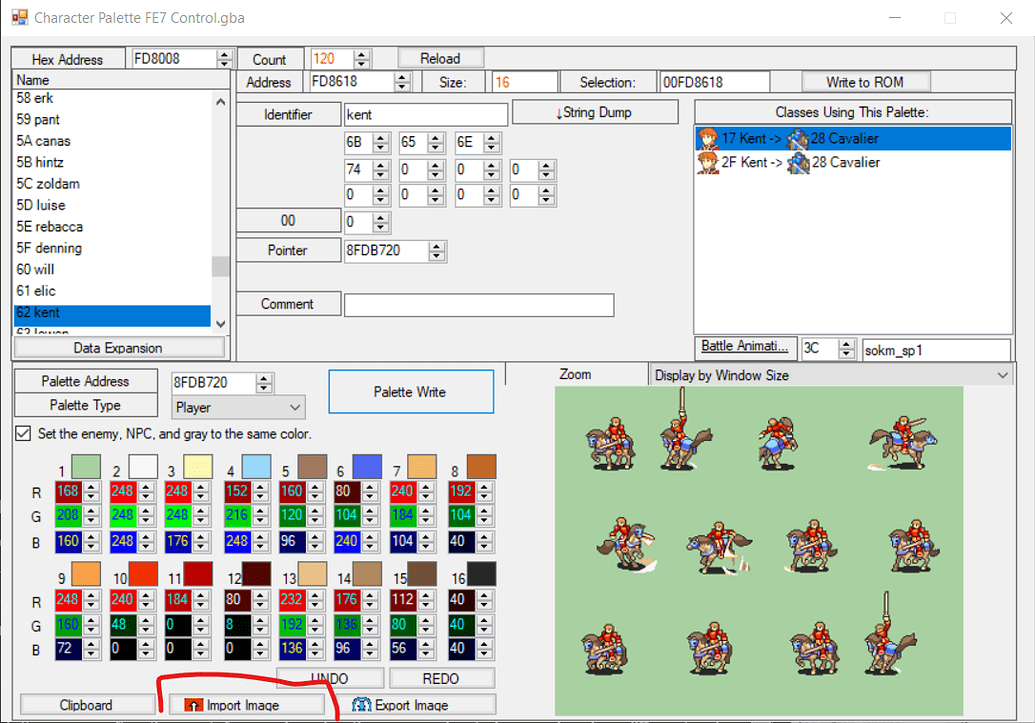
Task: Click the application icon in the title bar
Action: click(x=20, y=17)
